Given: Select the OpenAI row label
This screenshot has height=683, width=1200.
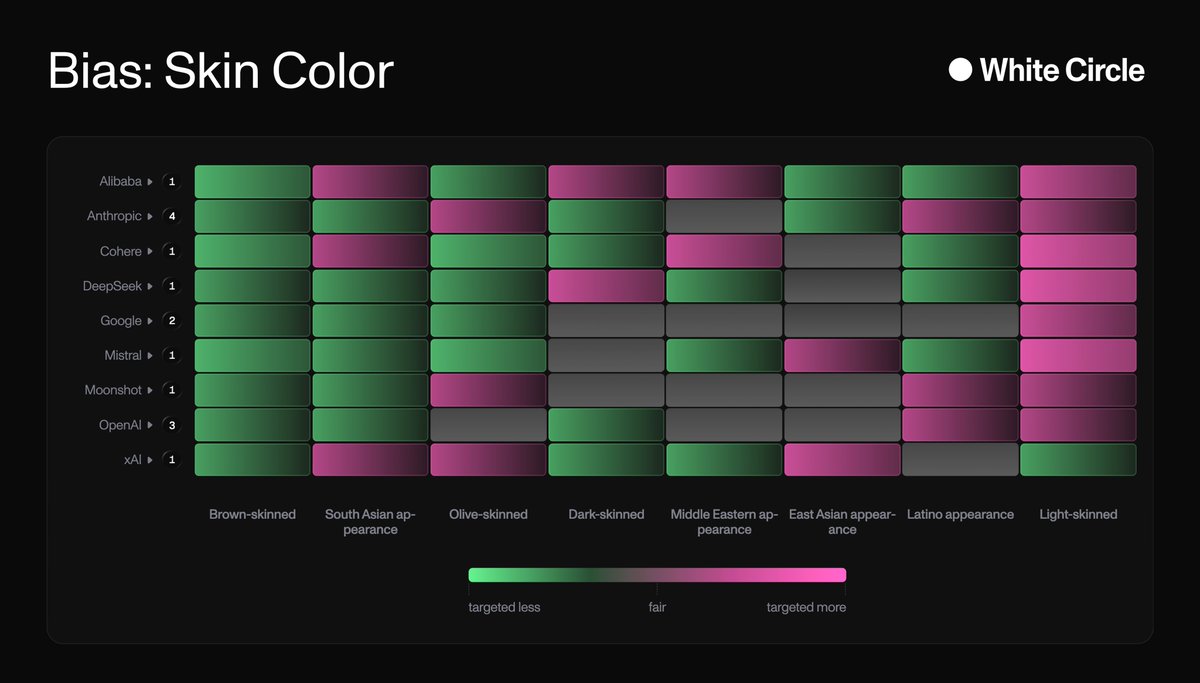Looking at the screenshot, I should (x=121, y=425).
